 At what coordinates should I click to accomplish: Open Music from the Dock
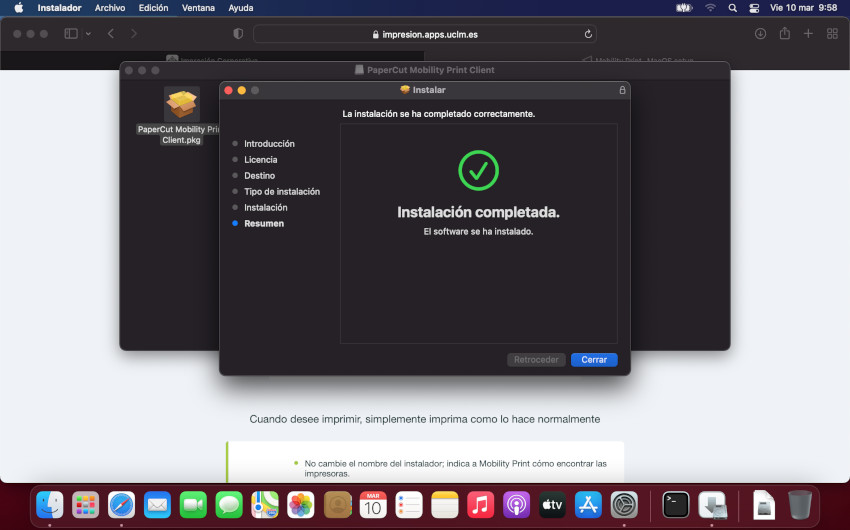click(x=480, y=505)
